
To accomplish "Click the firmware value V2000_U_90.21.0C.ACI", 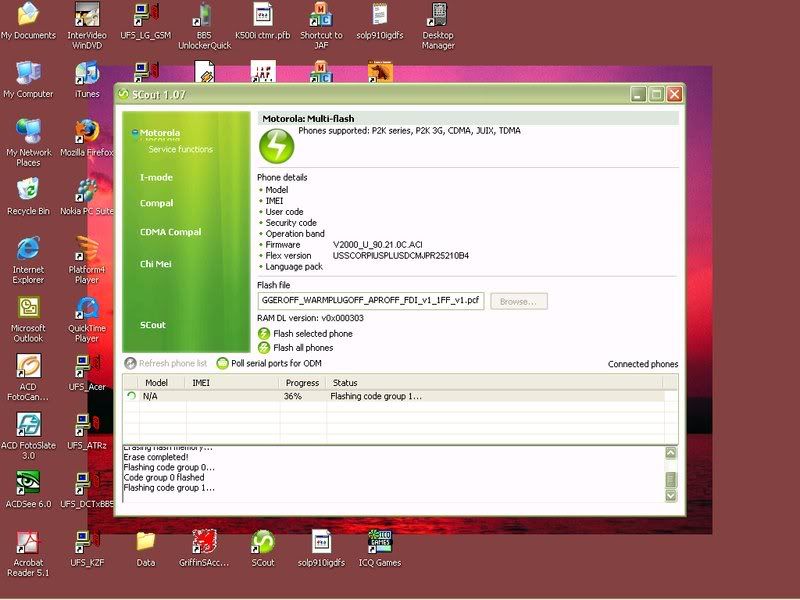I will pos(378,245).
